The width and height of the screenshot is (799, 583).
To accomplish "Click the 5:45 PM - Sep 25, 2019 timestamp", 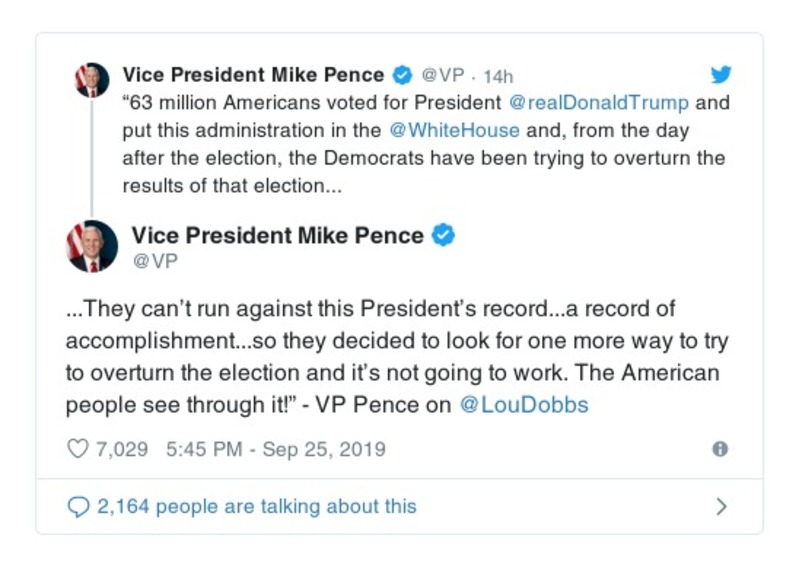I will coord(275,450).
